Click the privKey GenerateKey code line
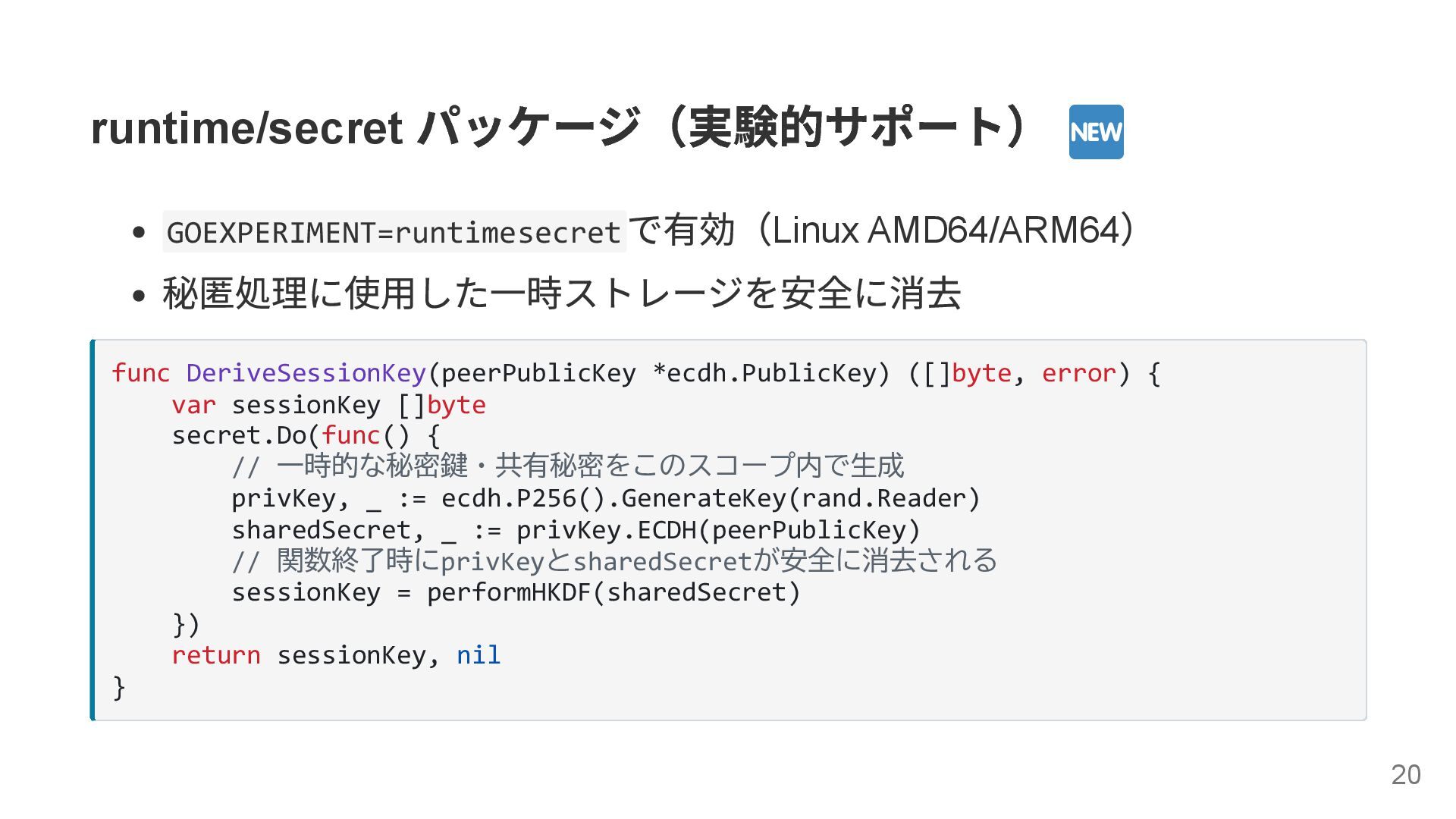 click(605, 498)
